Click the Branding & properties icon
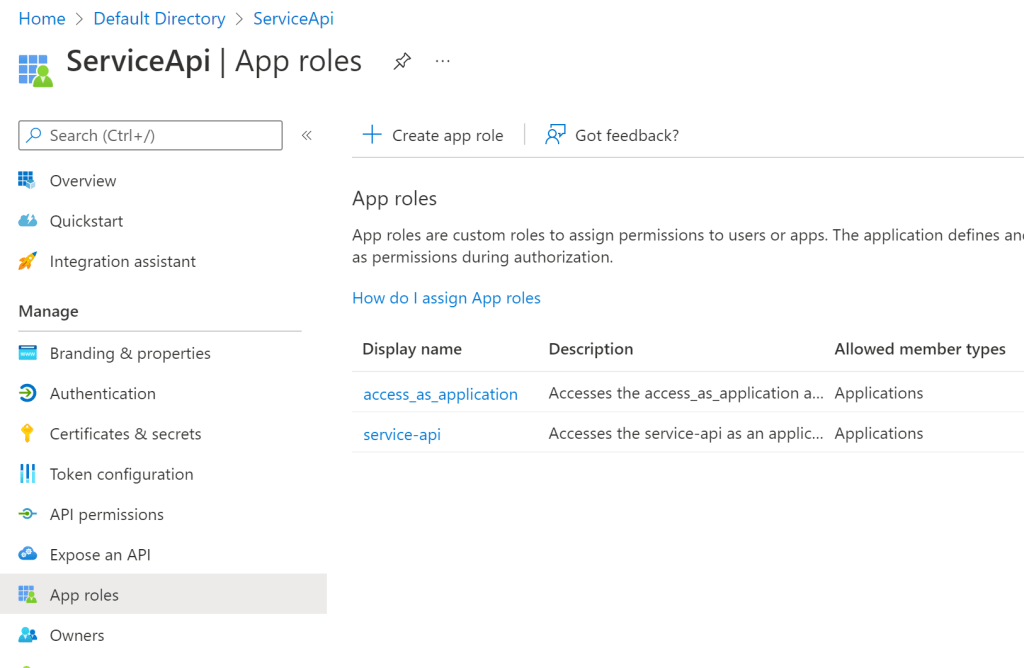The height and width of the screenshot is (668, 1024). [x=29, y=353]
